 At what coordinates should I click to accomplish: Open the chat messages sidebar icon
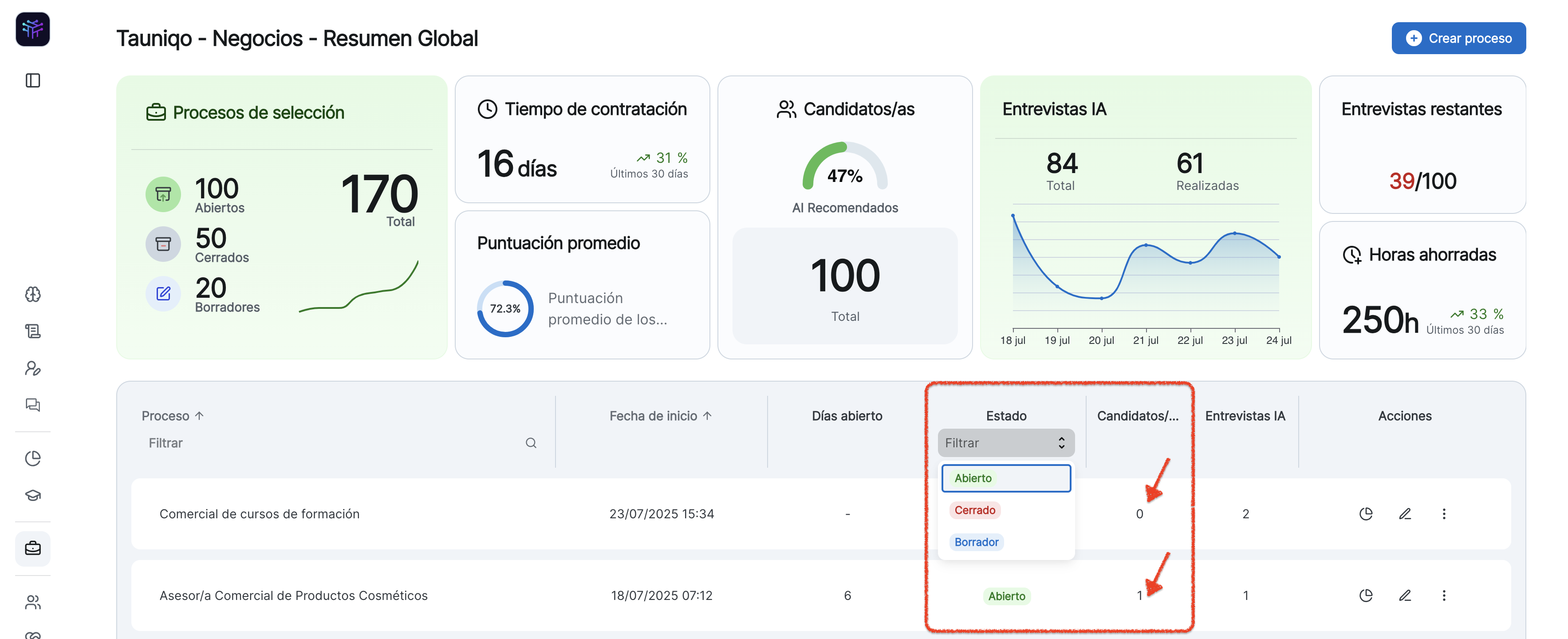33,405
